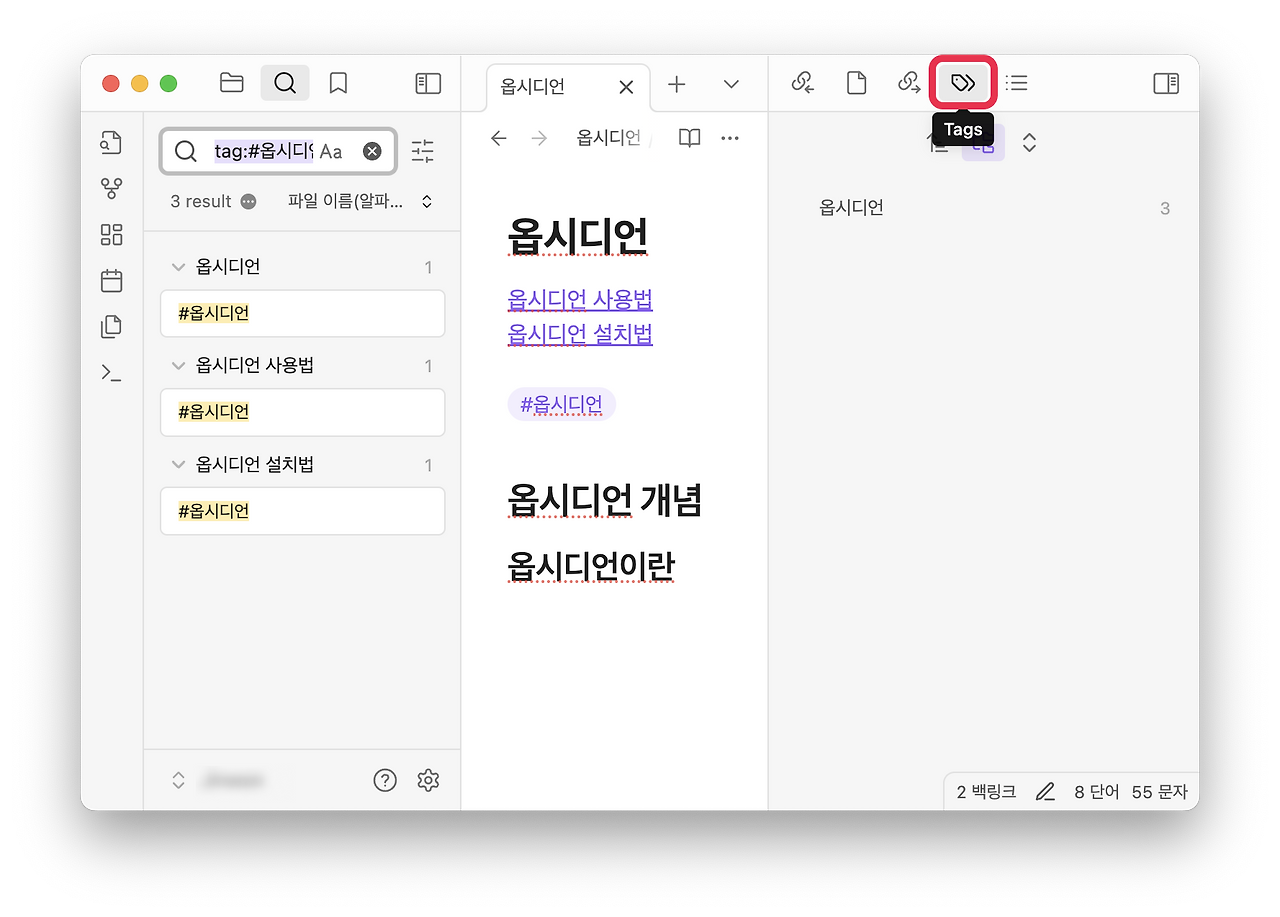Open the #옵시디언 match under 옵시디언 사용법
Image resolution: width=1280 pixels, height=917 pixels.
(302, 412)
